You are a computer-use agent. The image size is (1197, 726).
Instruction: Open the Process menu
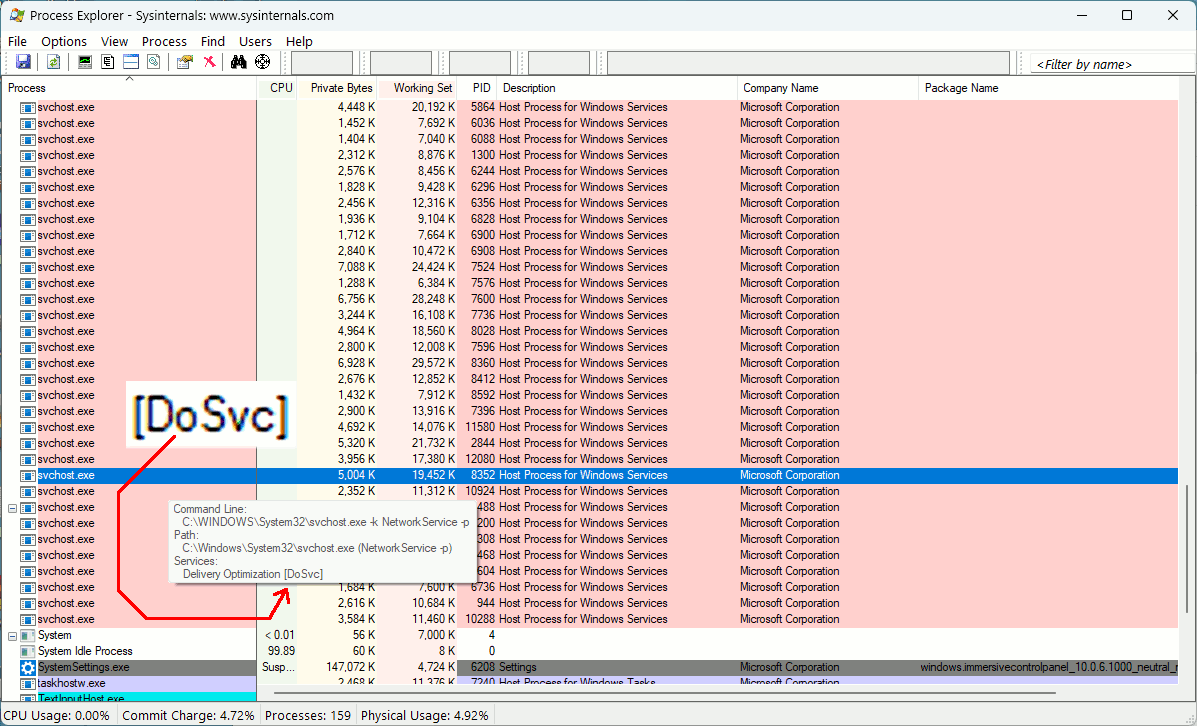pyautogui.click(x=164, y=41)
